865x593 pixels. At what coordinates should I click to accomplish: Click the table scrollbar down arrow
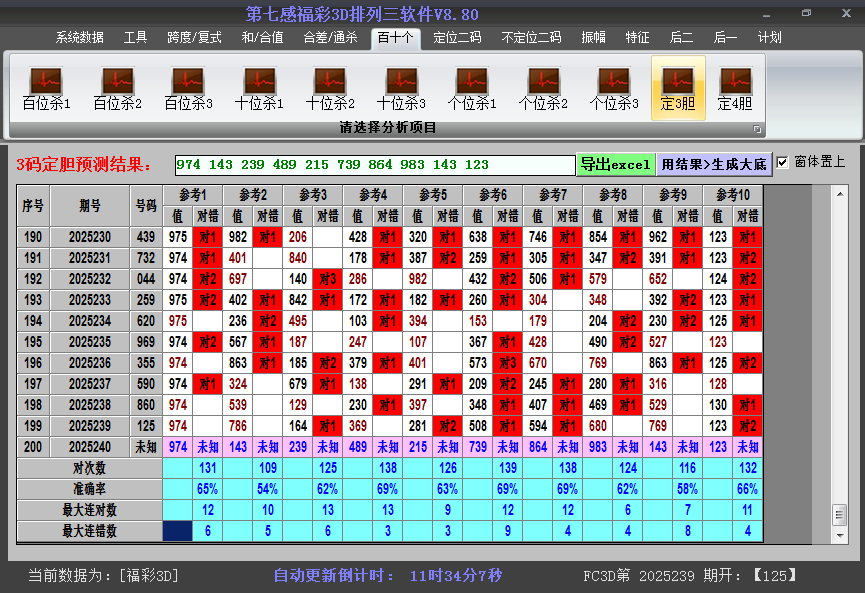(x=839, y=533)
